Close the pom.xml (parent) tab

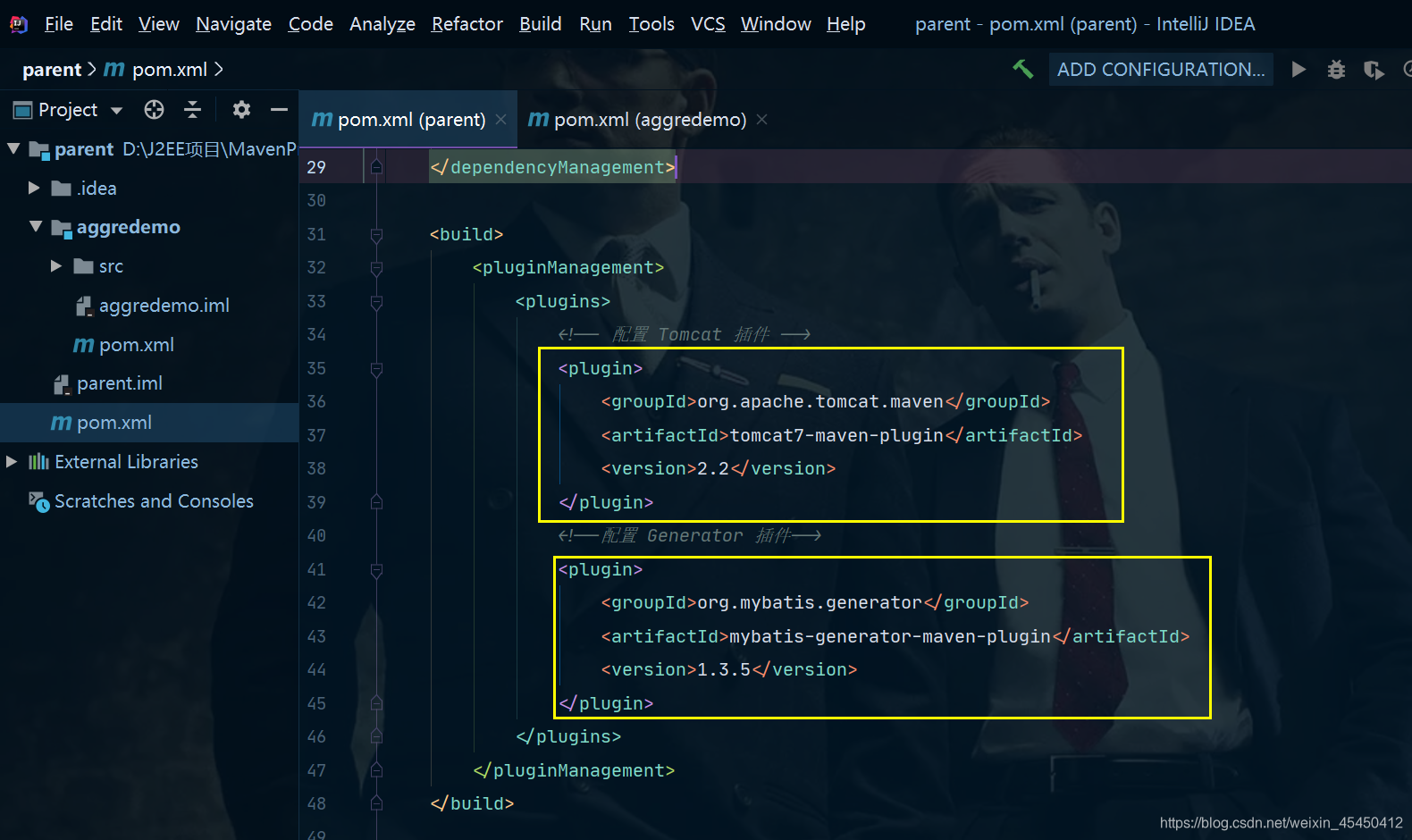pos(500,120)
